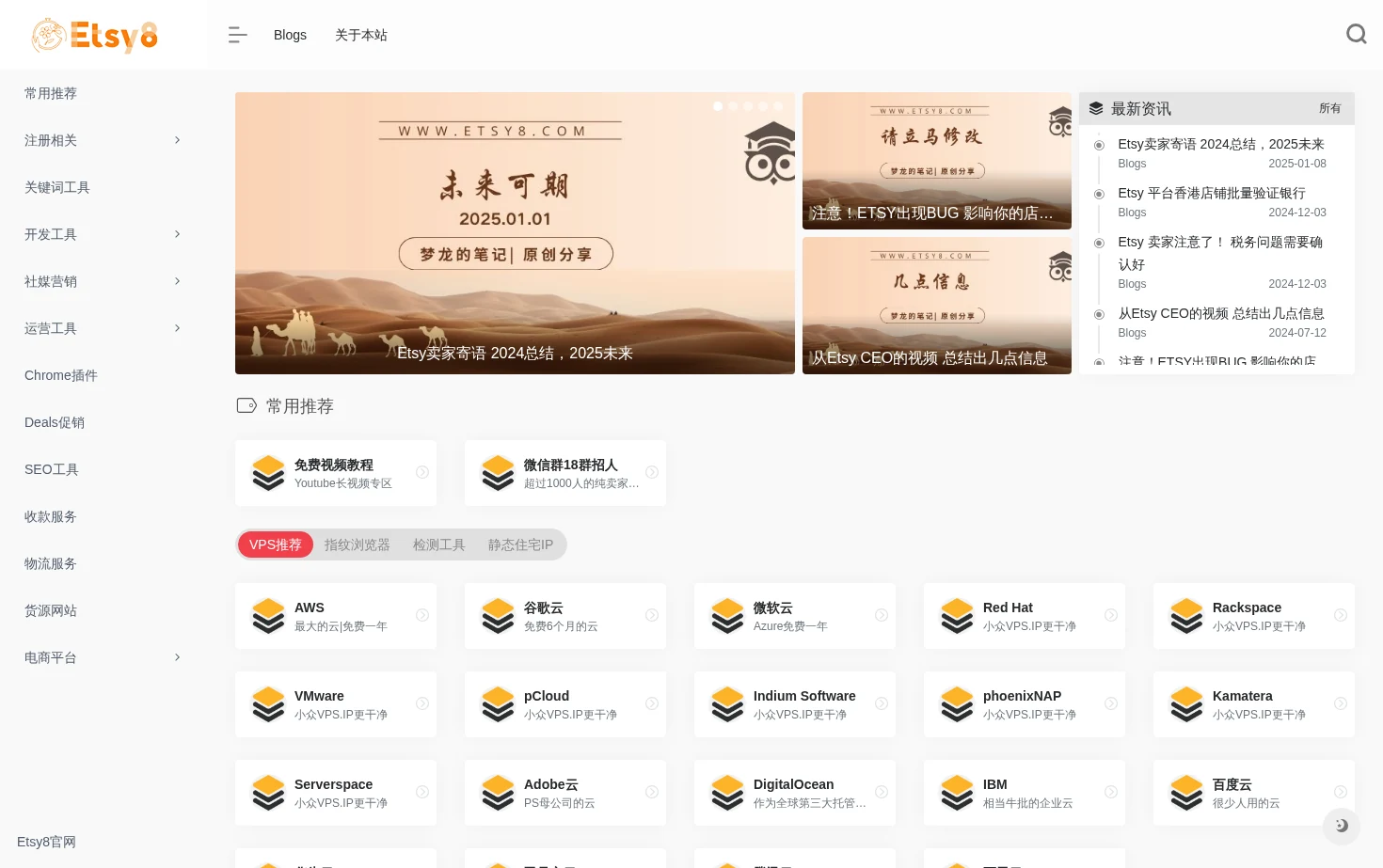Image resolution: width=1383 pixels, height=868 pixels.
Task: Open search with the magnifier icon
Action: point(1356,35)
